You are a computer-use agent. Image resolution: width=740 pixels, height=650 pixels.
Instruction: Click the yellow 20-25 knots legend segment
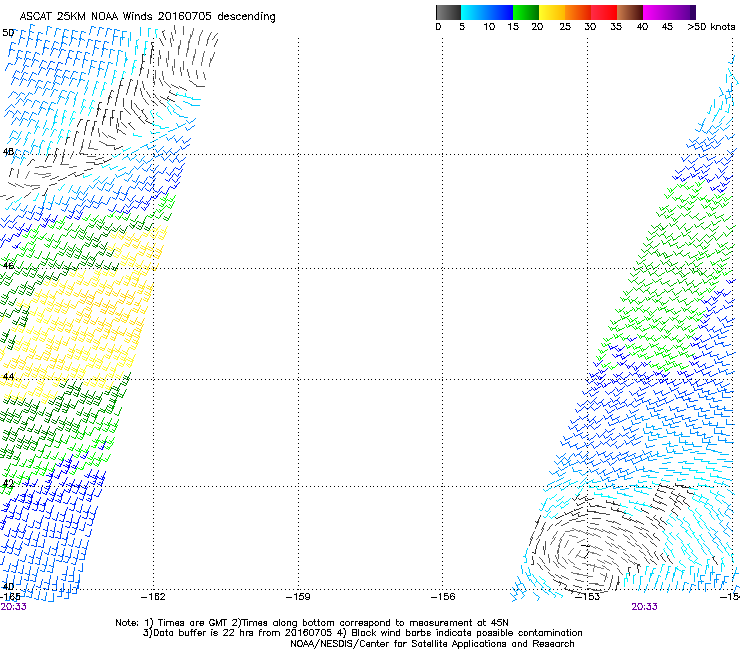tap(552, 12)
